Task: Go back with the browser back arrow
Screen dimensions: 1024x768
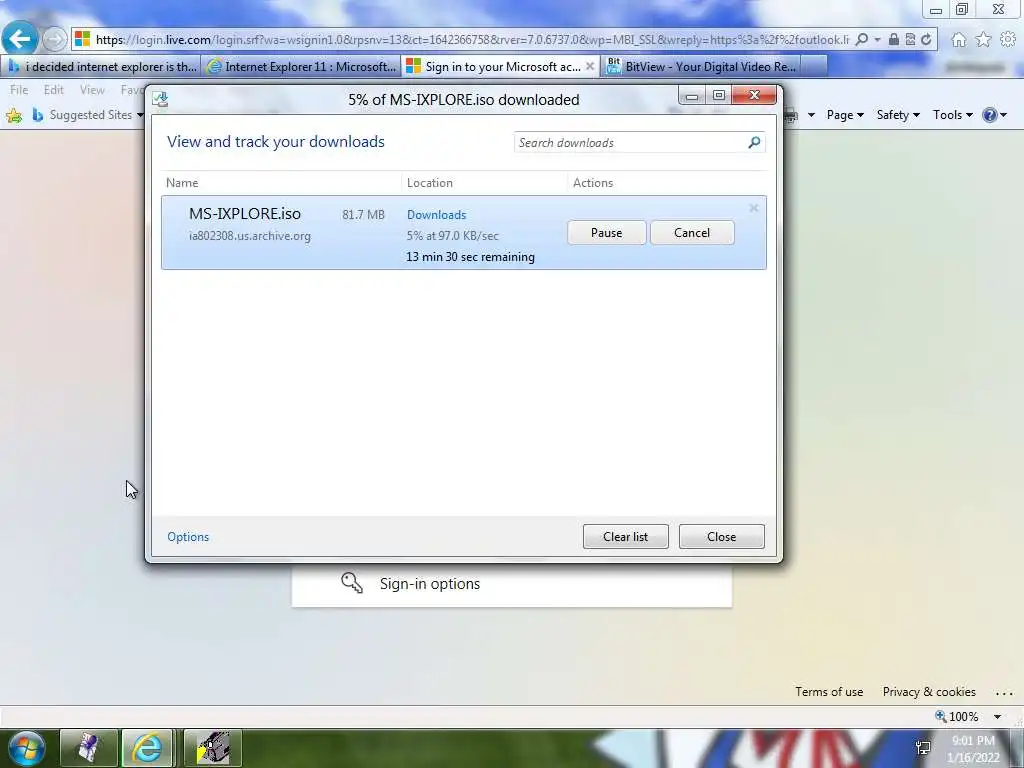Action: pos(20,39)
